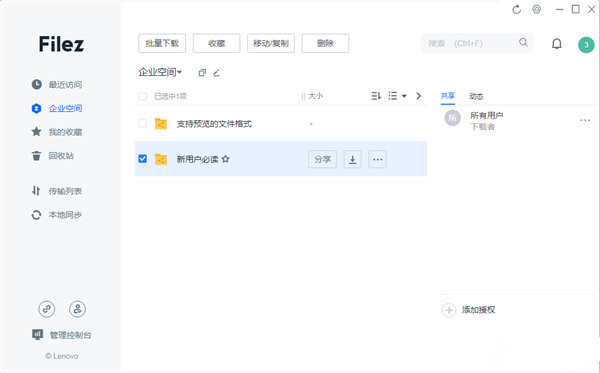The width and height of the screenshot is (600, 373).
Task: Open the 支持预览的文件格式 folder
Action: (214, 124)
